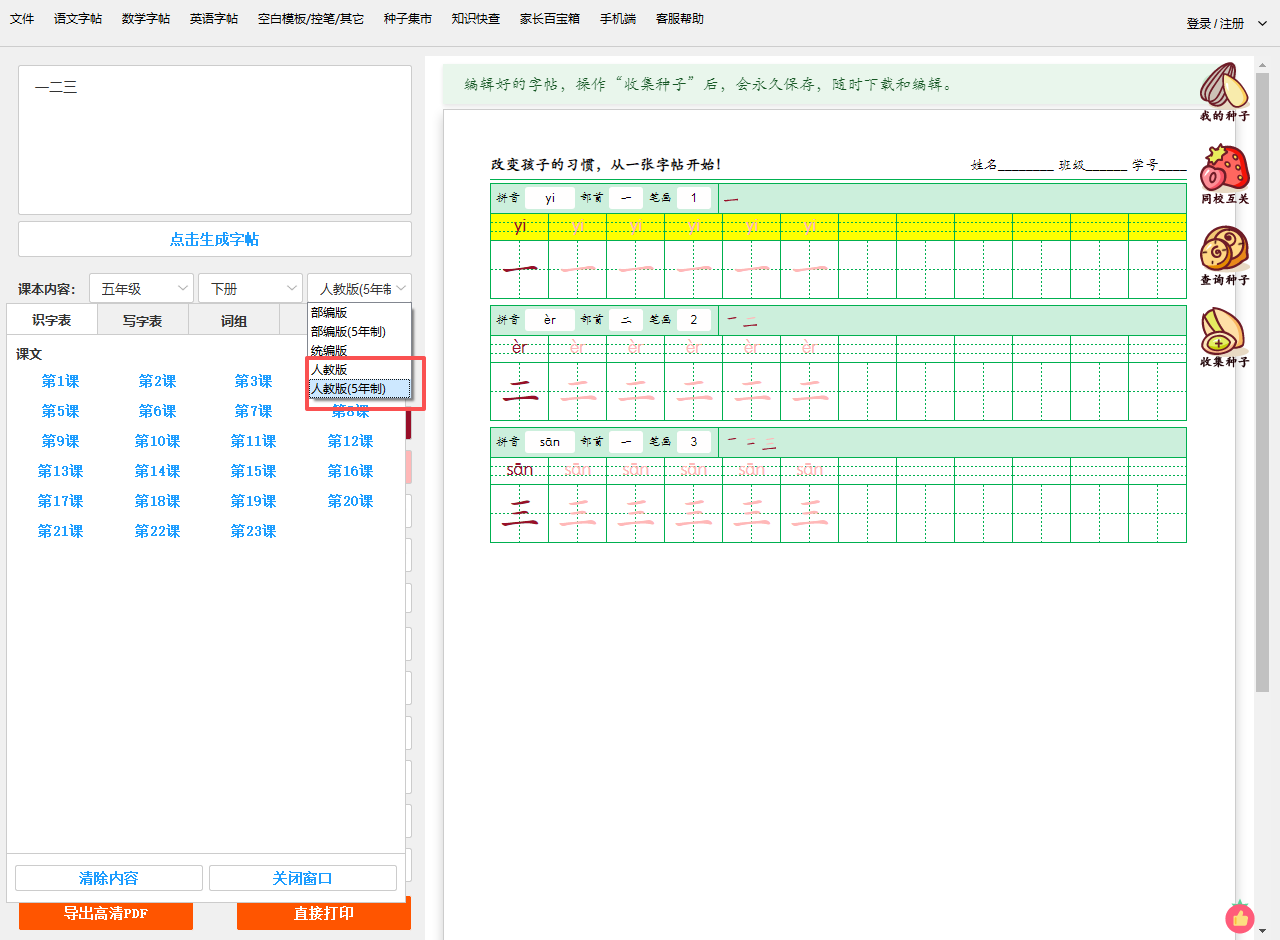Screen dimensions: 1280x940
Task: Open the 下册 volume dropdown
Action: click(250, 288)
